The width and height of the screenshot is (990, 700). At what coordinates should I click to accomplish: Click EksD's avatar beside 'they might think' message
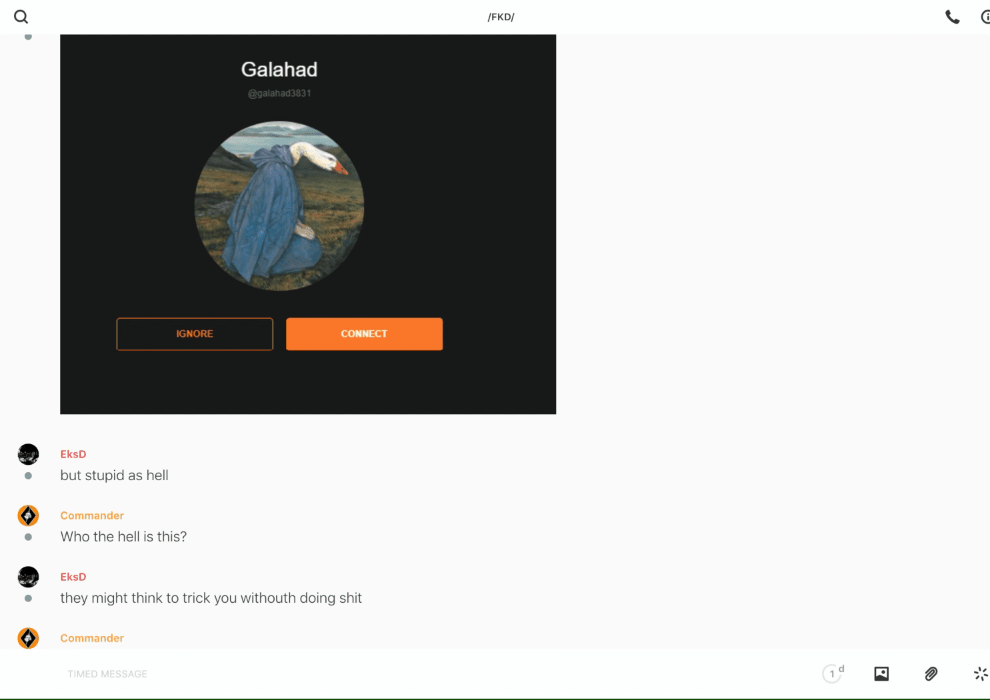(x=28, y=577)
